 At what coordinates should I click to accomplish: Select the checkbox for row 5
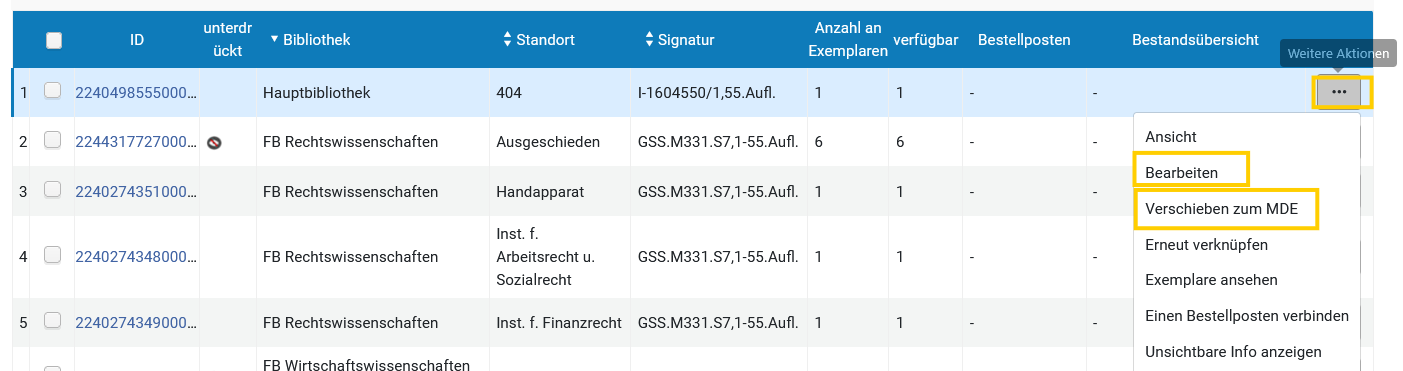tap(52, 321)
